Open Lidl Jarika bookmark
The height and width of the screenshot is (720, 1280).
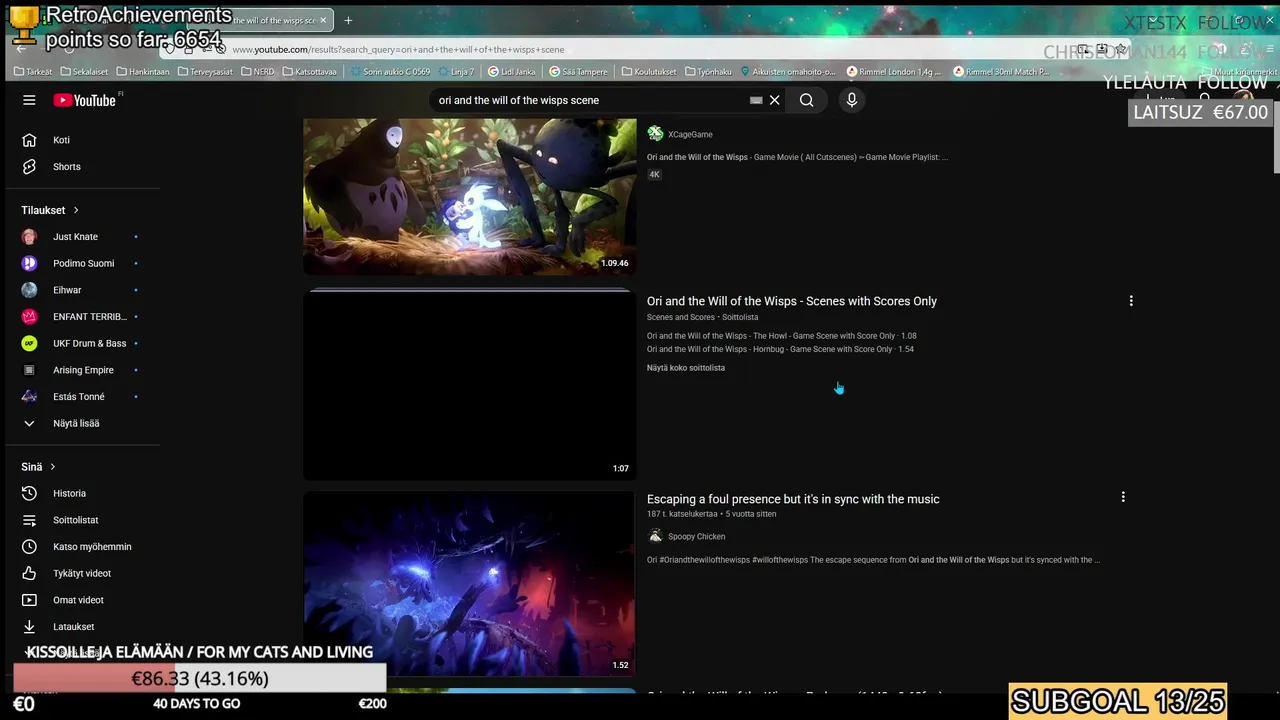point(512,72)
